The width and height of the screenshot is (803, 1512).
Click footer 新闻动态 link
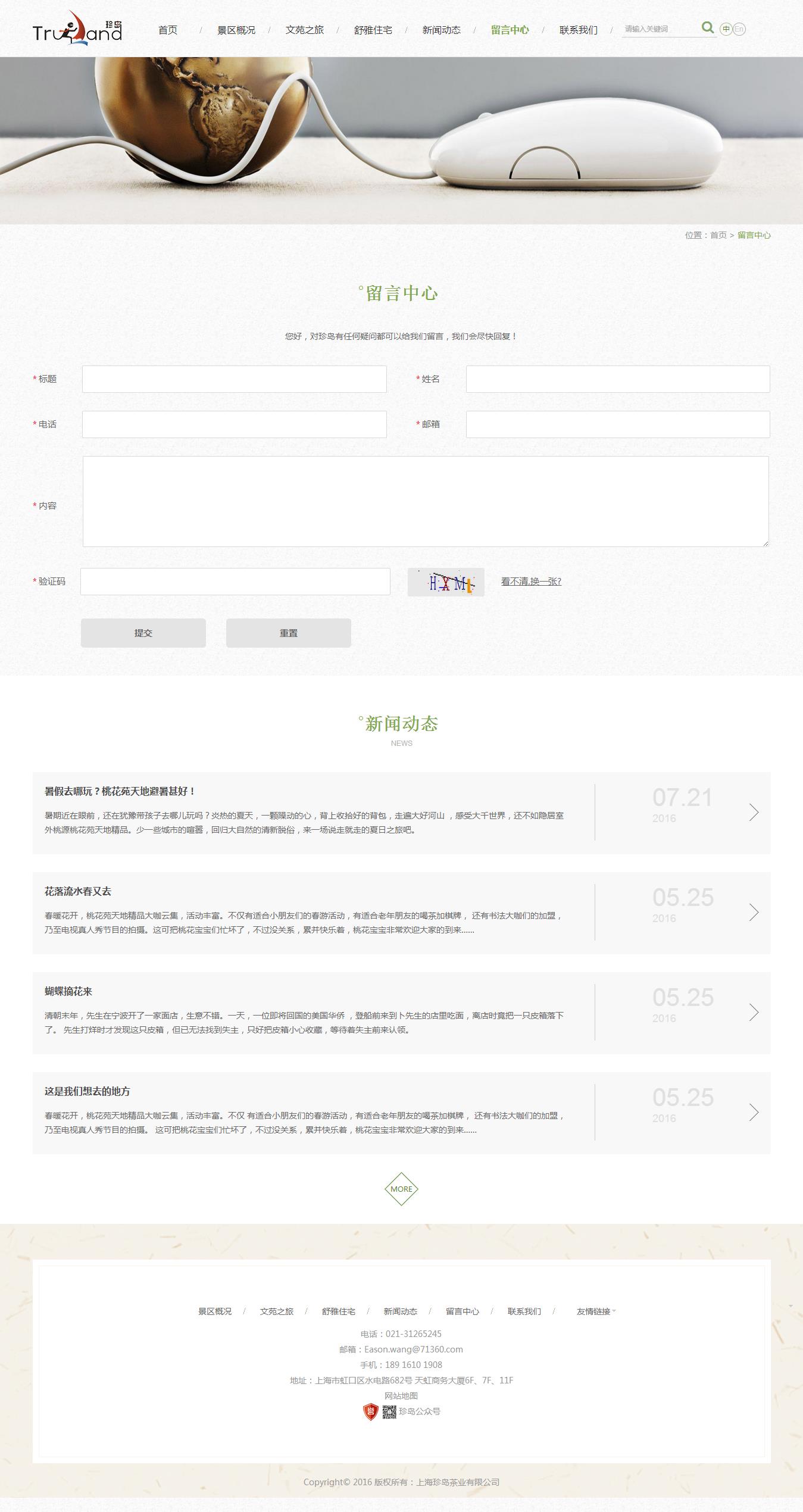click(401, 1311)
